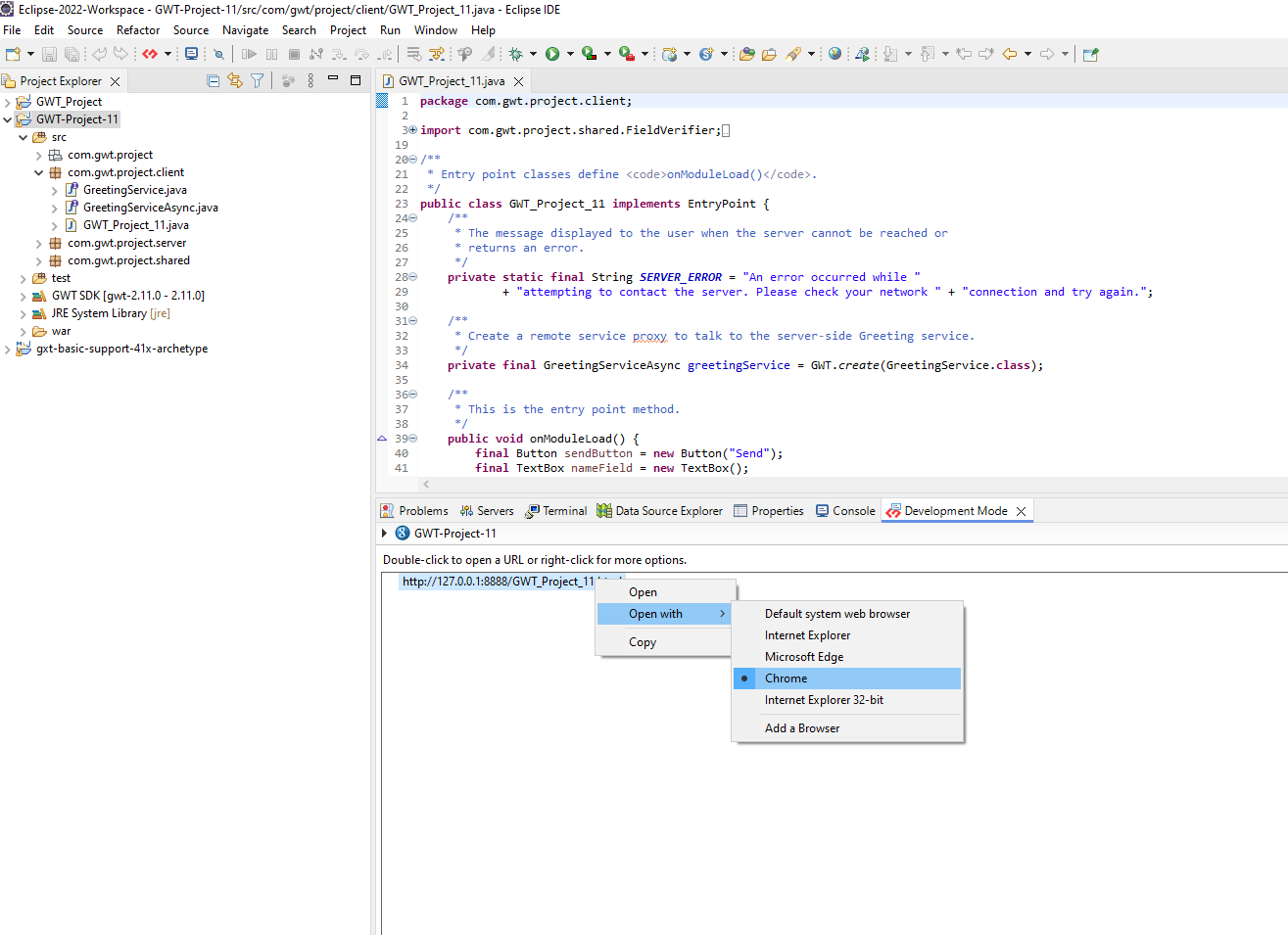Click the Coverage run icon
Viewport: 1288px width, 935px height.
(x=589, y=54)
